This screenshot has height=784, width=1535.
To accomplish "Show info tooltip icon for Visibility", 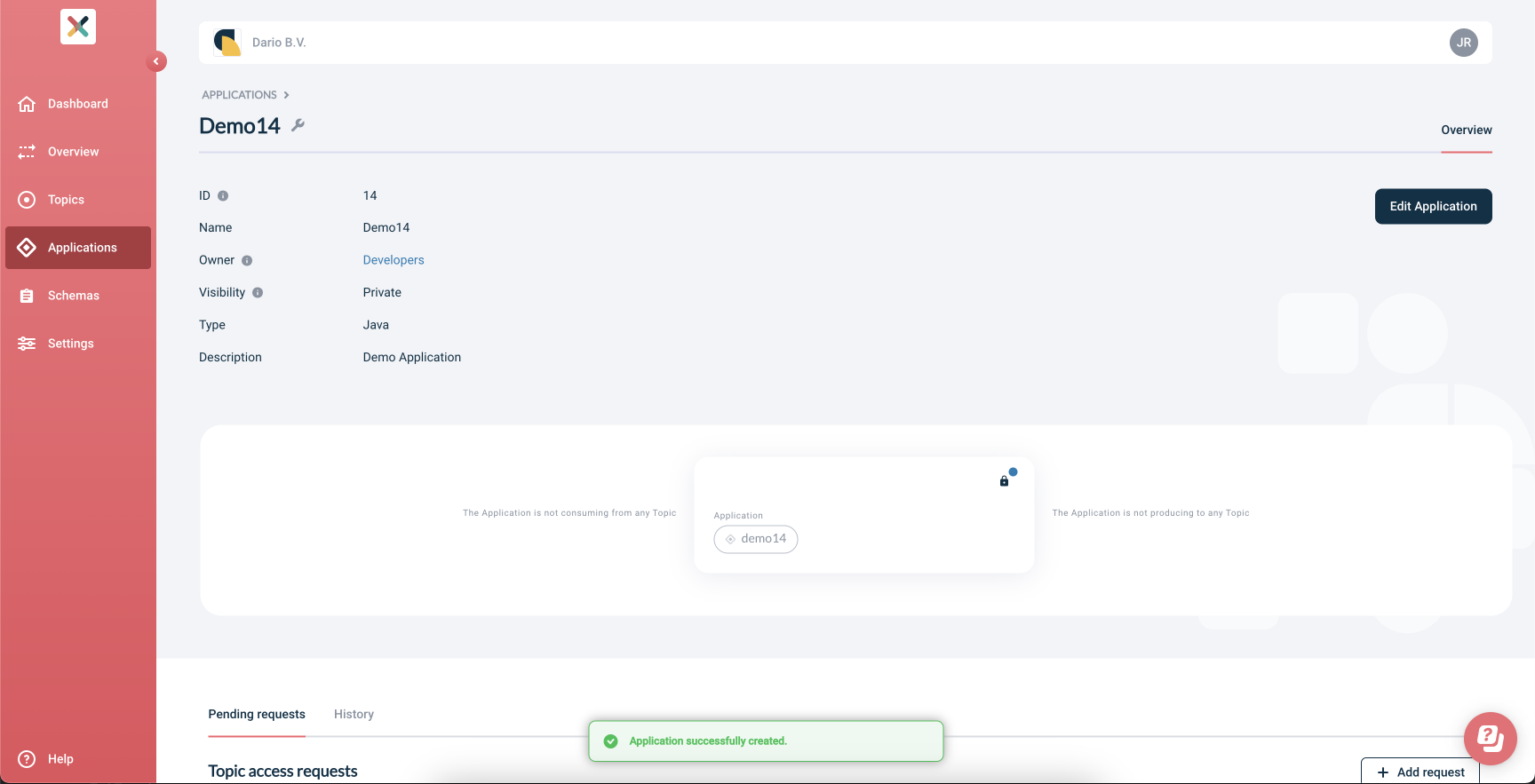I will pyautogui.click(x=258, y=292).
